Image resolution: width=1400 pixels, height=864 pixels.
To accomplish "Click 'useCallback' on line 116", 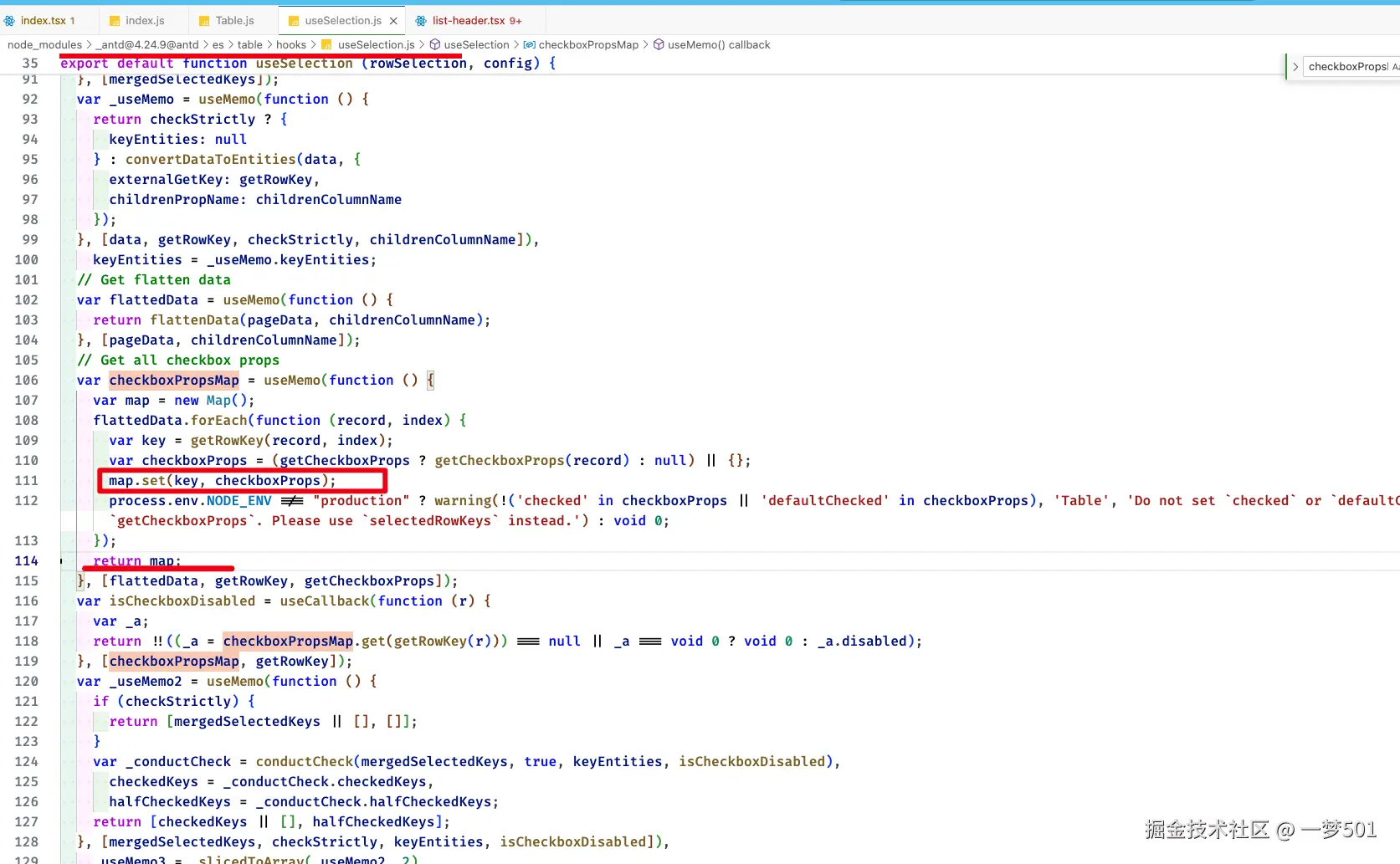I will point(325,601).
